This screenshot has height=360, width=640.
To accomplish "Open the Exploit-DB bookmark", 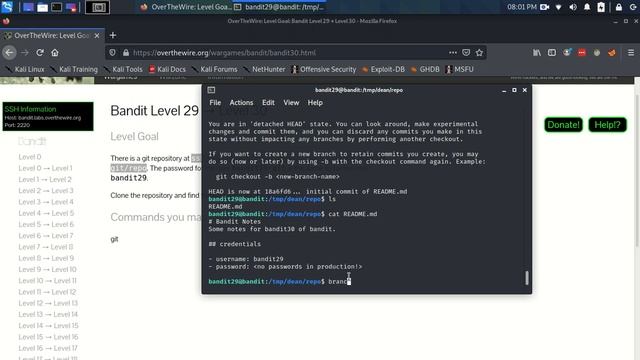I will (x=383, y=69).
